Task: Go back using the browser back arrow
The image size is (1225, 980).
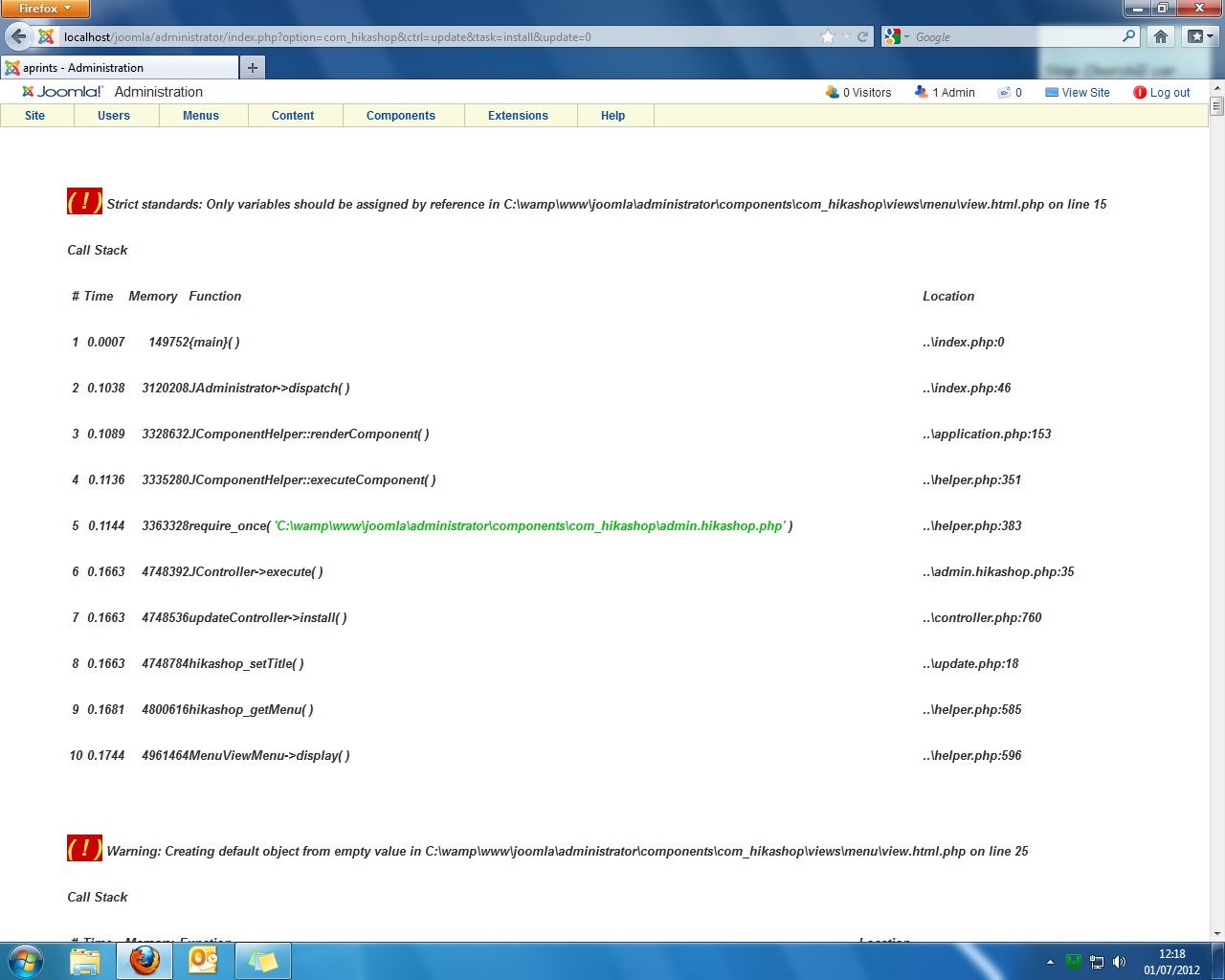Action: point(18,36)
